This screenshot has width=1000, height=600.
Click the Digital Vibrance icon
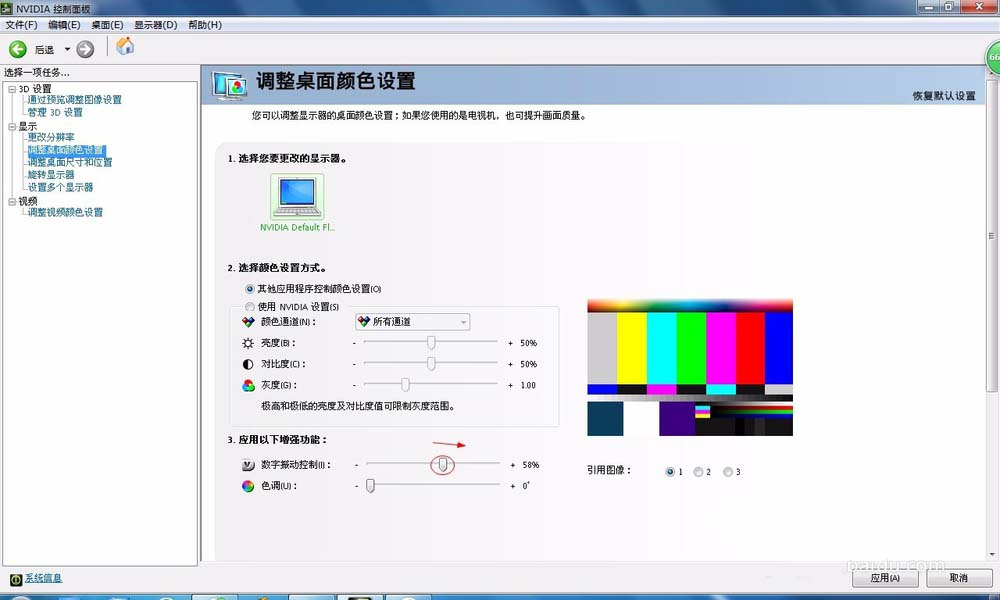coord(248,465)
